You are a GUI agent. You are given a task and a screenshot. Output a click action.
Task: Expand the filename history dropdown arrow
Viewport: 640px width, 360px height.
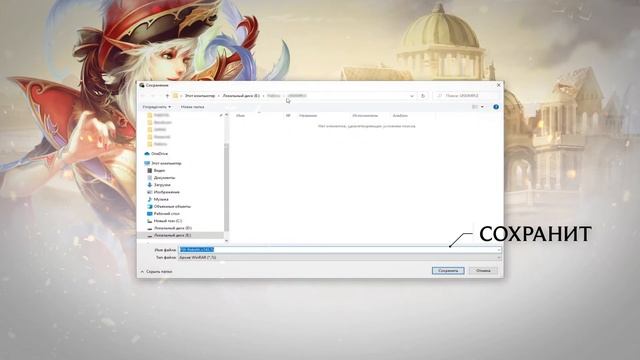499,249
